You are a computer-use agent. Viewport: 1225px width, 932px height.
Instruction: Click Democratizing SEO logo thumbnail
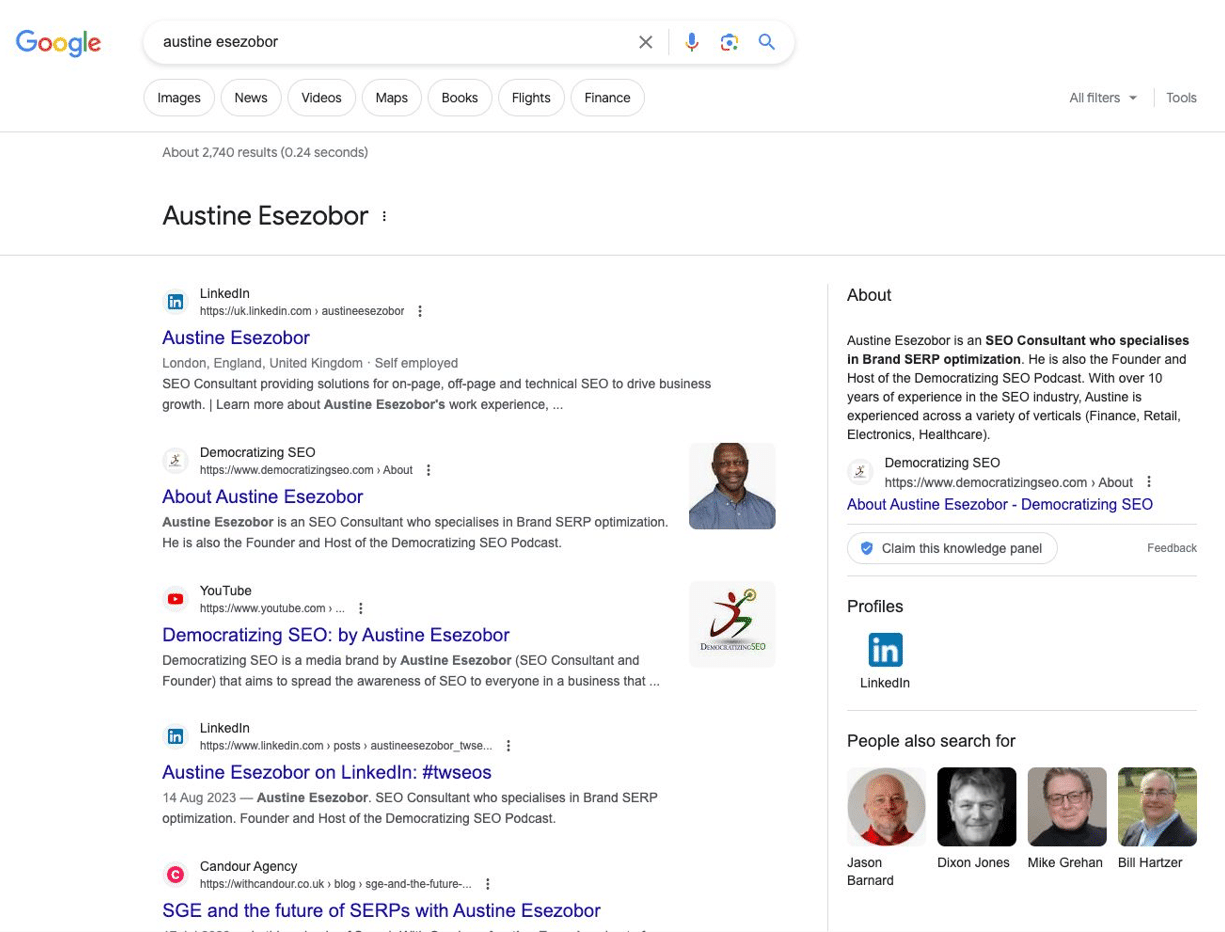pyautogui.click(x=732, y=624)
